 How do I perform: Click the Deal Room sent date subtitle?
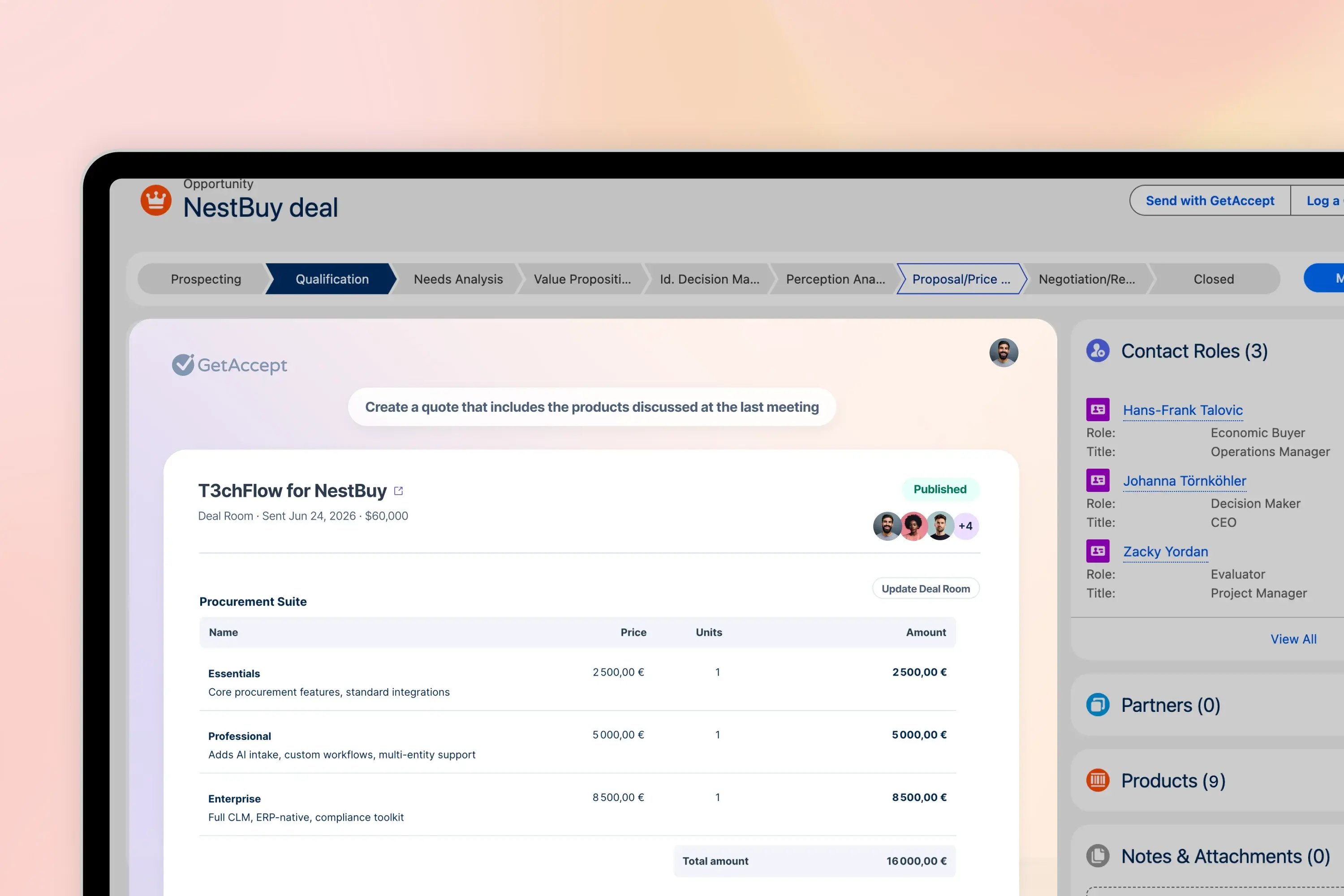pyautogui.click(x=303, y=516)
